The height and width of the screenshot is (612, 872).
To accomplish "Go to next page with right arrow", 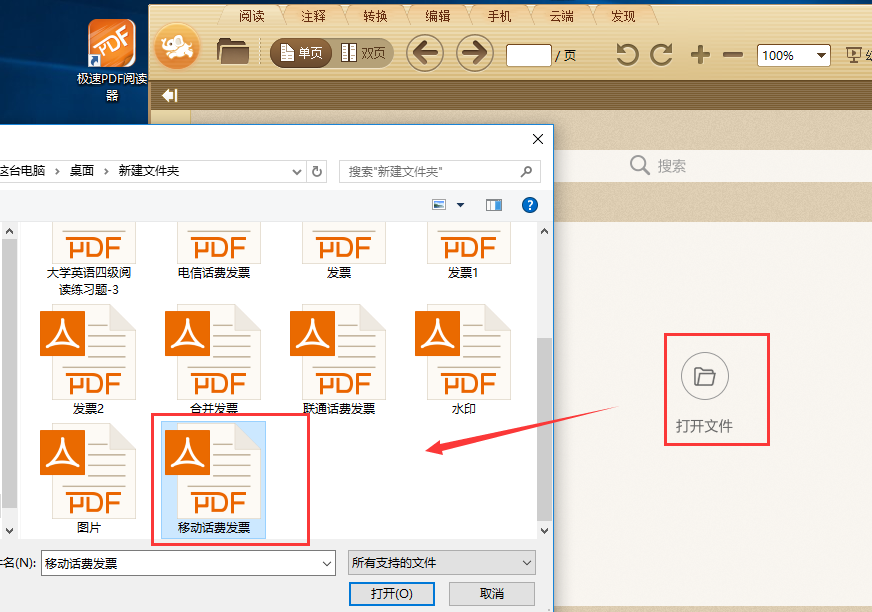I will [475, 53].
